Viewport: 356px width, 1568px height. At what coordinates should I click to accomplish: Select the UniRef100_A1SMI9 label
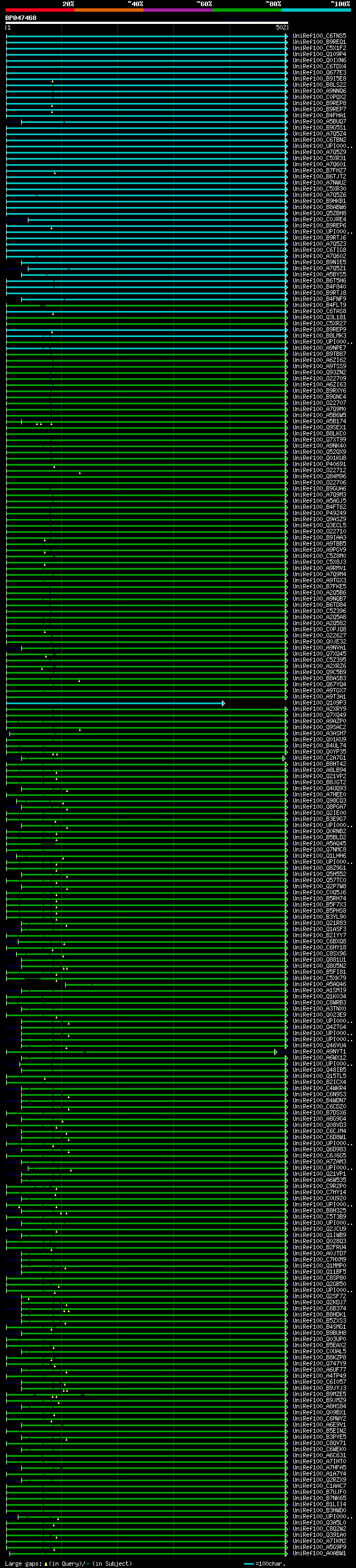tap(319, 991)
